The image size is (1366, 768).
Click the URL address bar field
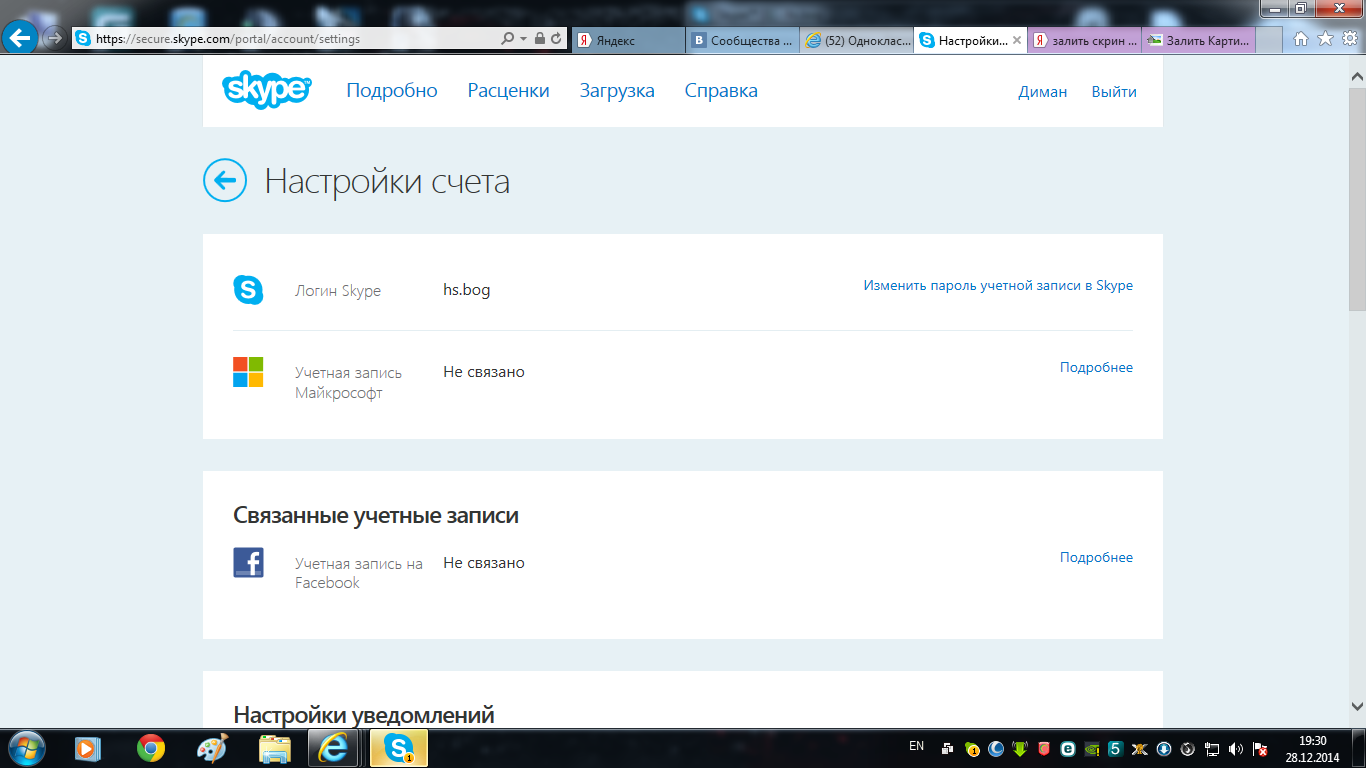click(x=290, y=39)
